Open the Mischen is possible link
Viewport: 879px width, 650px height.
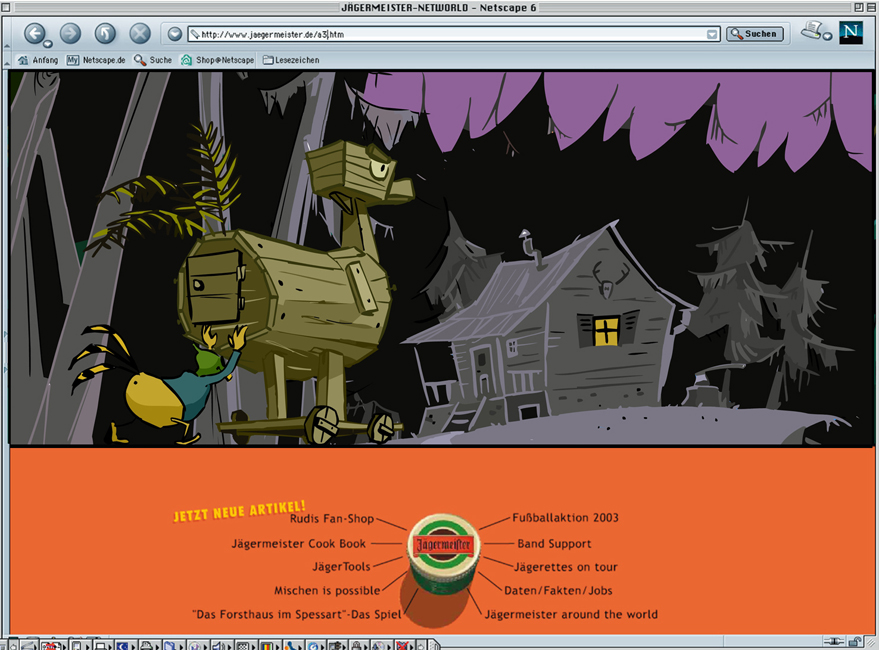(x=327, y=591)
